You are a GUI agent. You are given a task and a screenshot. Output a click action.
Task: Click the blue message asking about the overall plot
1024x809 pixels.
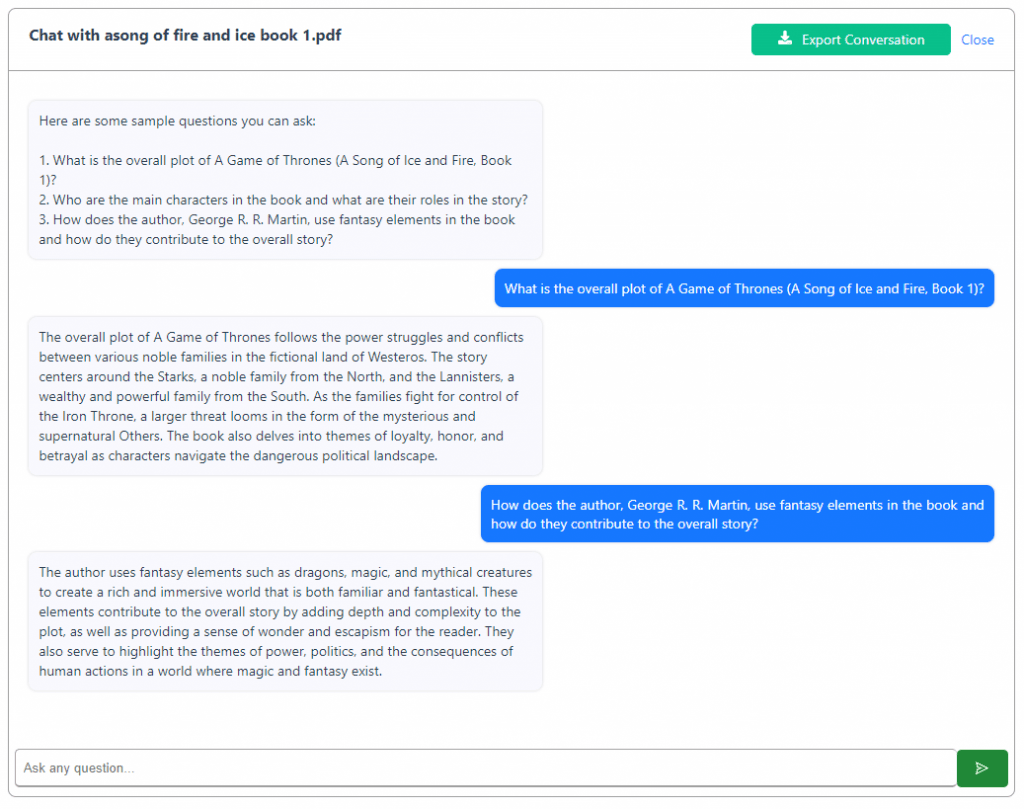click(744, 288)
